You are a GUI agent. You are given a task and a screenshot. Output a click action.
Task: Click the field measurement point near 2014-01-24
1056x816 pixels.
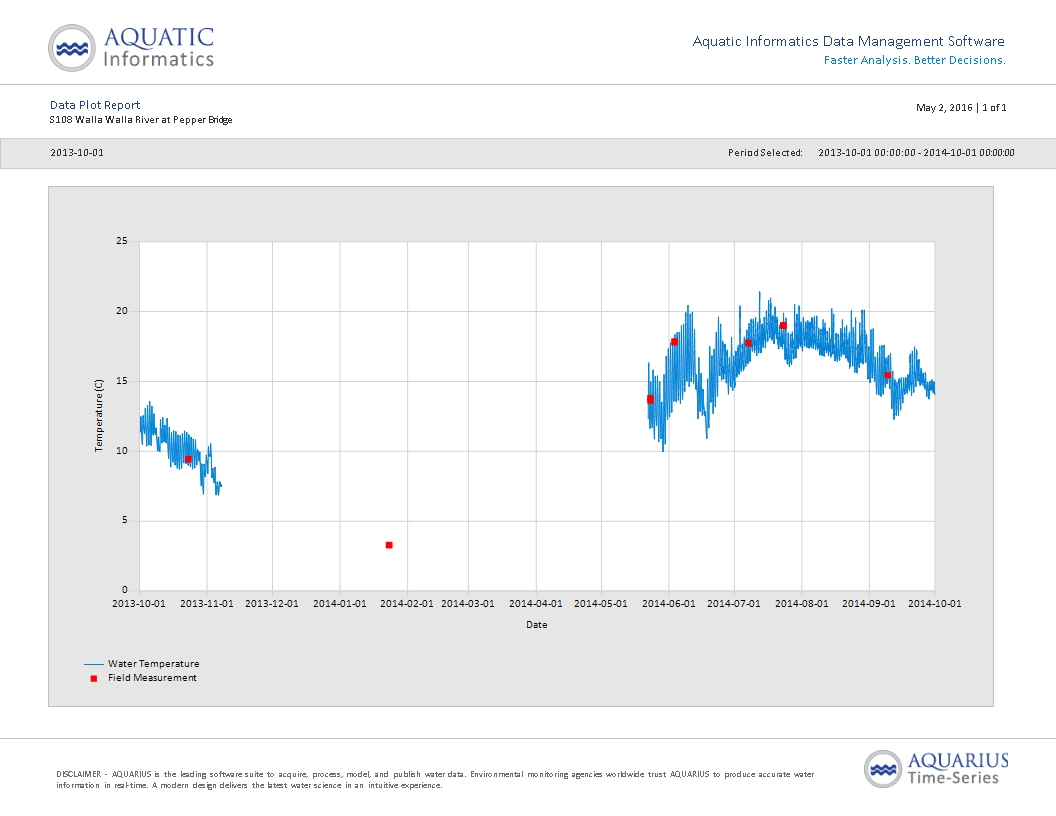pos(389,545)
